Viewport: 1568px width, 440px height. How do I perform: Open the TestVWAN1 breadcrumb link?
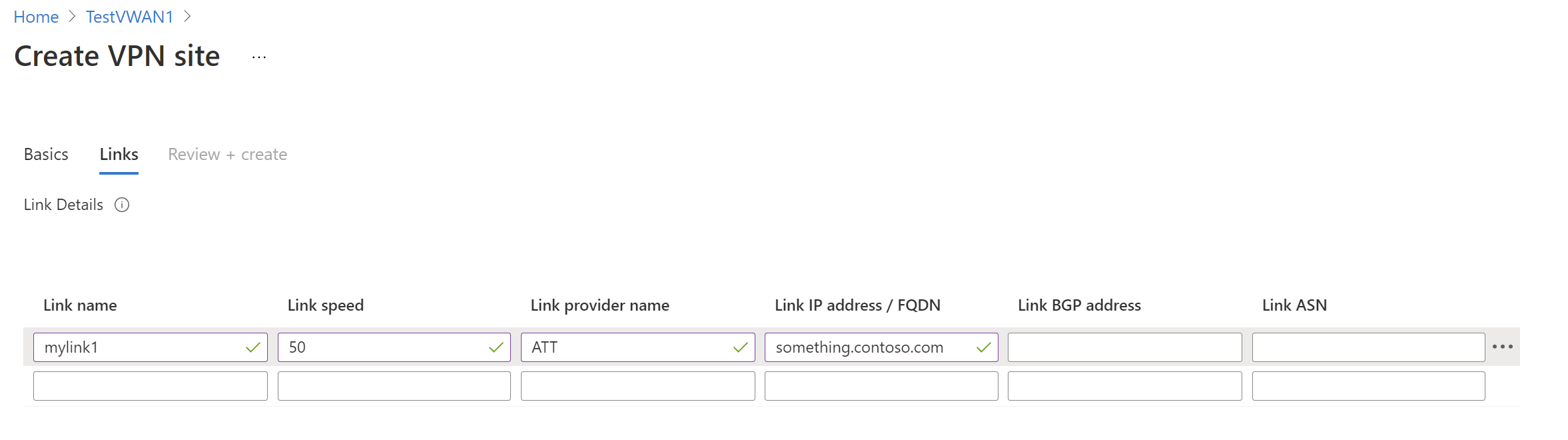tap(129, 17)
